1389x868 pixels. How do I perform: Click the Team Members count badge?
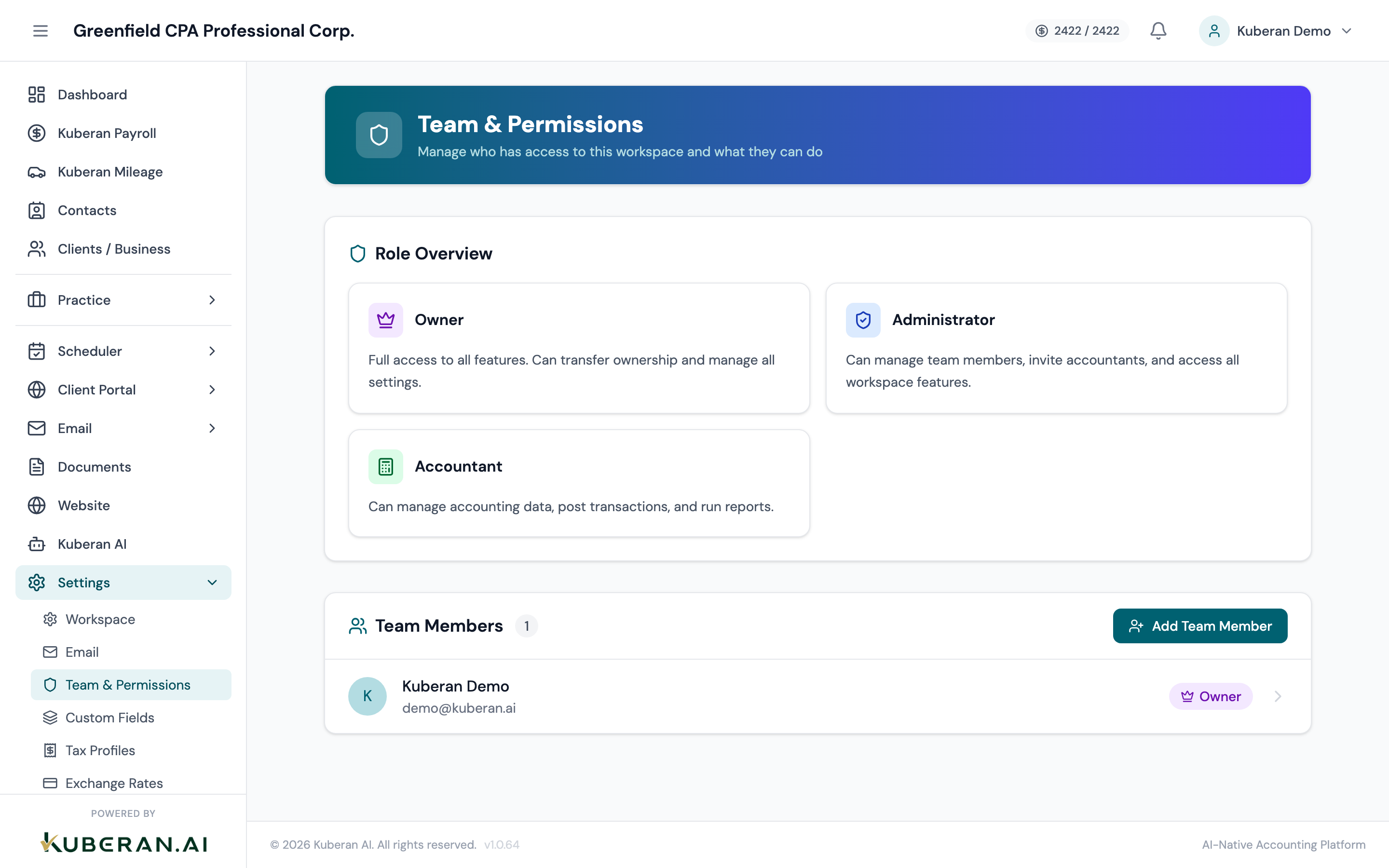click(x=526, y=626)
